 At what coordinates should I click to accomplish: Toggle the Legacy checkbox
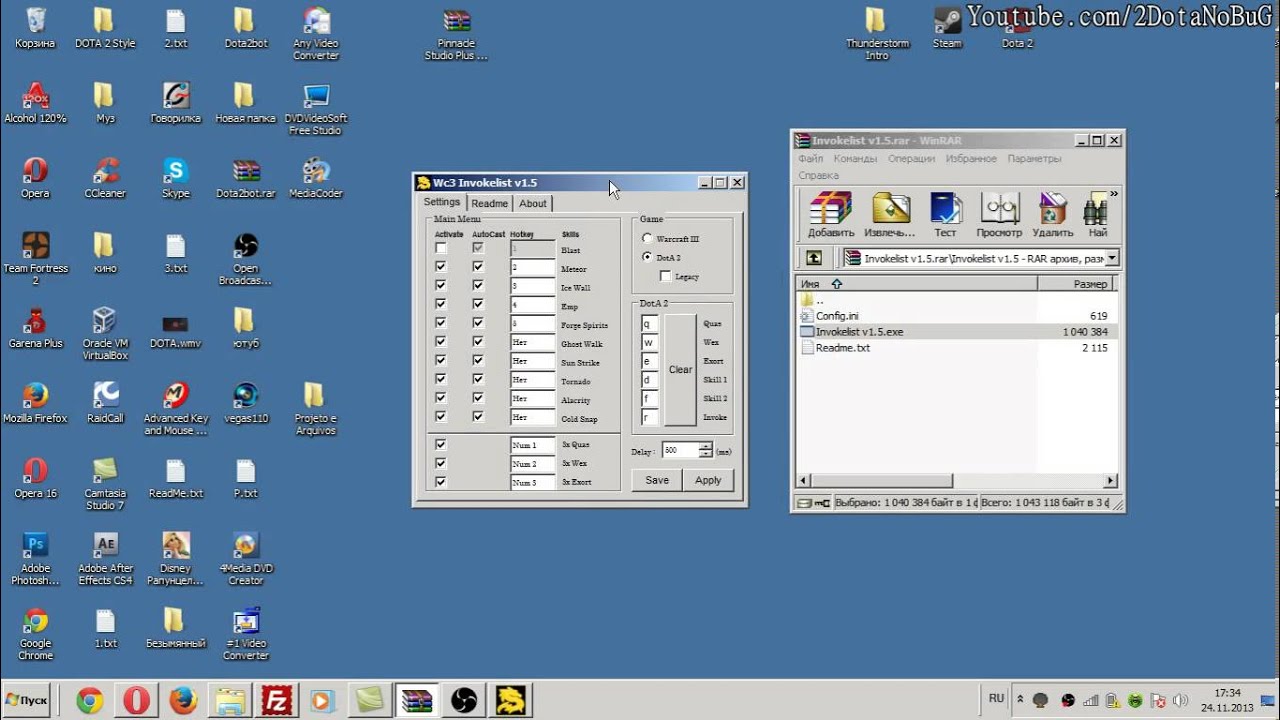pyautogui.click(x=666, y=276)
